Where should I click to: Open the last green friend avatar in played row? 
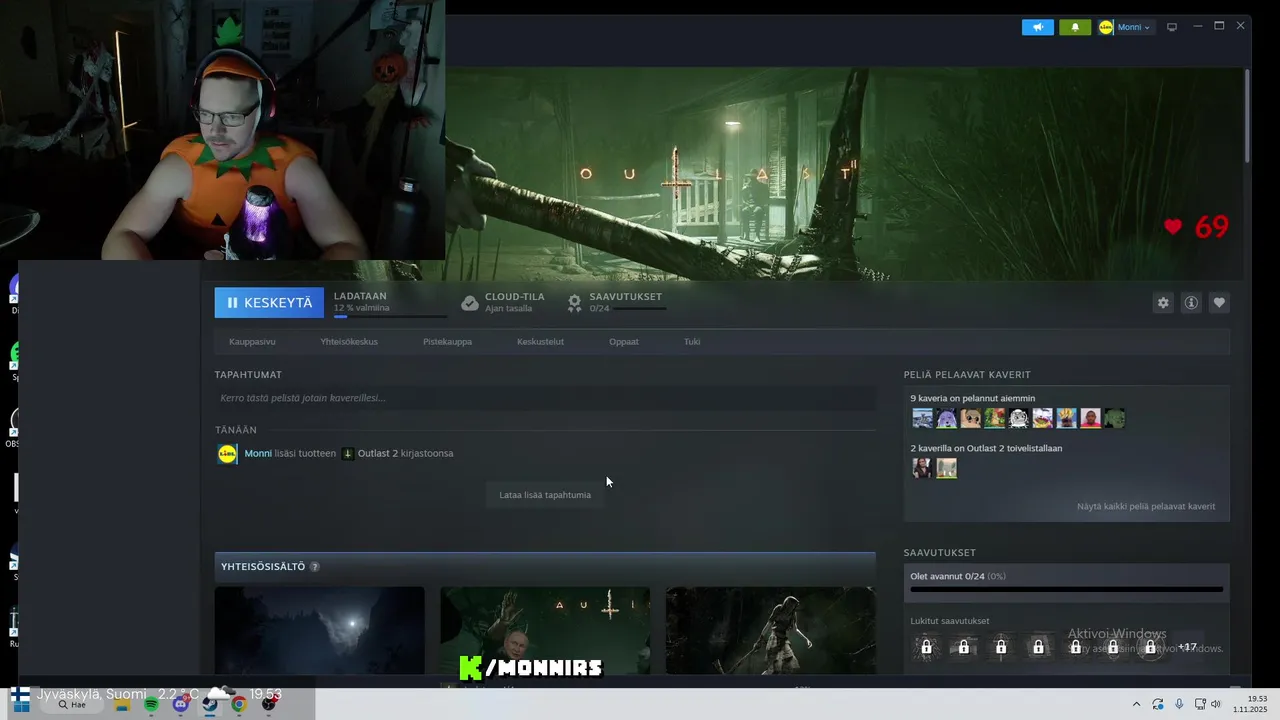coord(1114,418)
